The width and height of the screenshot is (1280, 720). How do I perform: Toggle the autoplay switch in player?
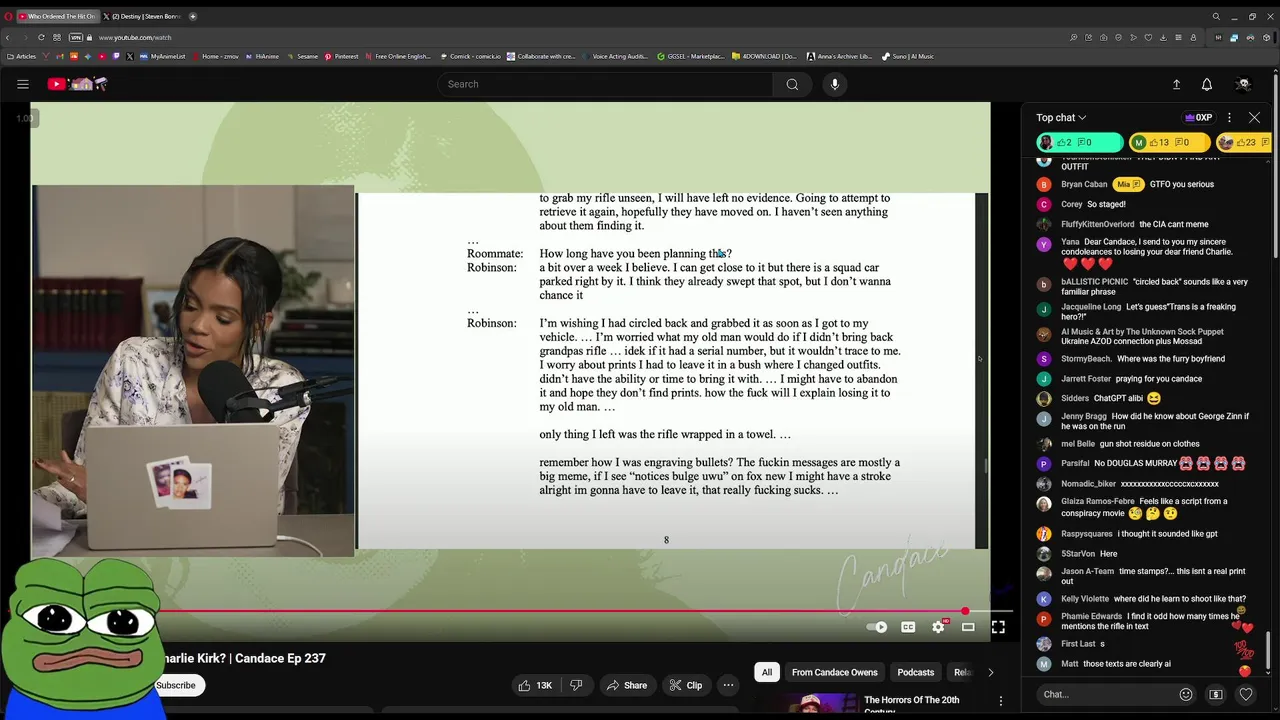(877, 627)
